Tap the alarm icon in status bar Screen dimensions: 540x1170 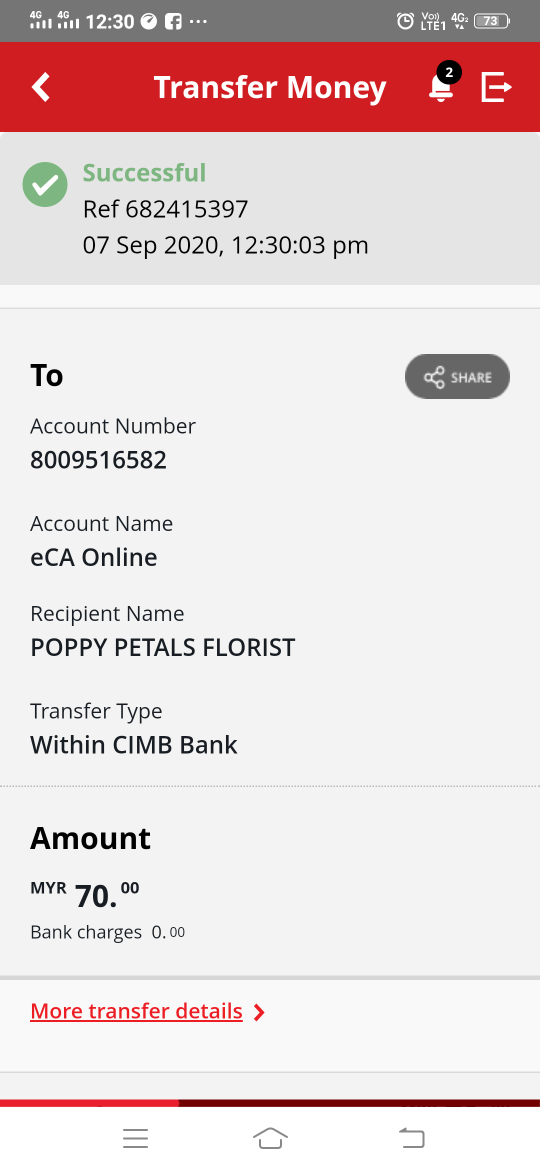[x=405, y=21]
